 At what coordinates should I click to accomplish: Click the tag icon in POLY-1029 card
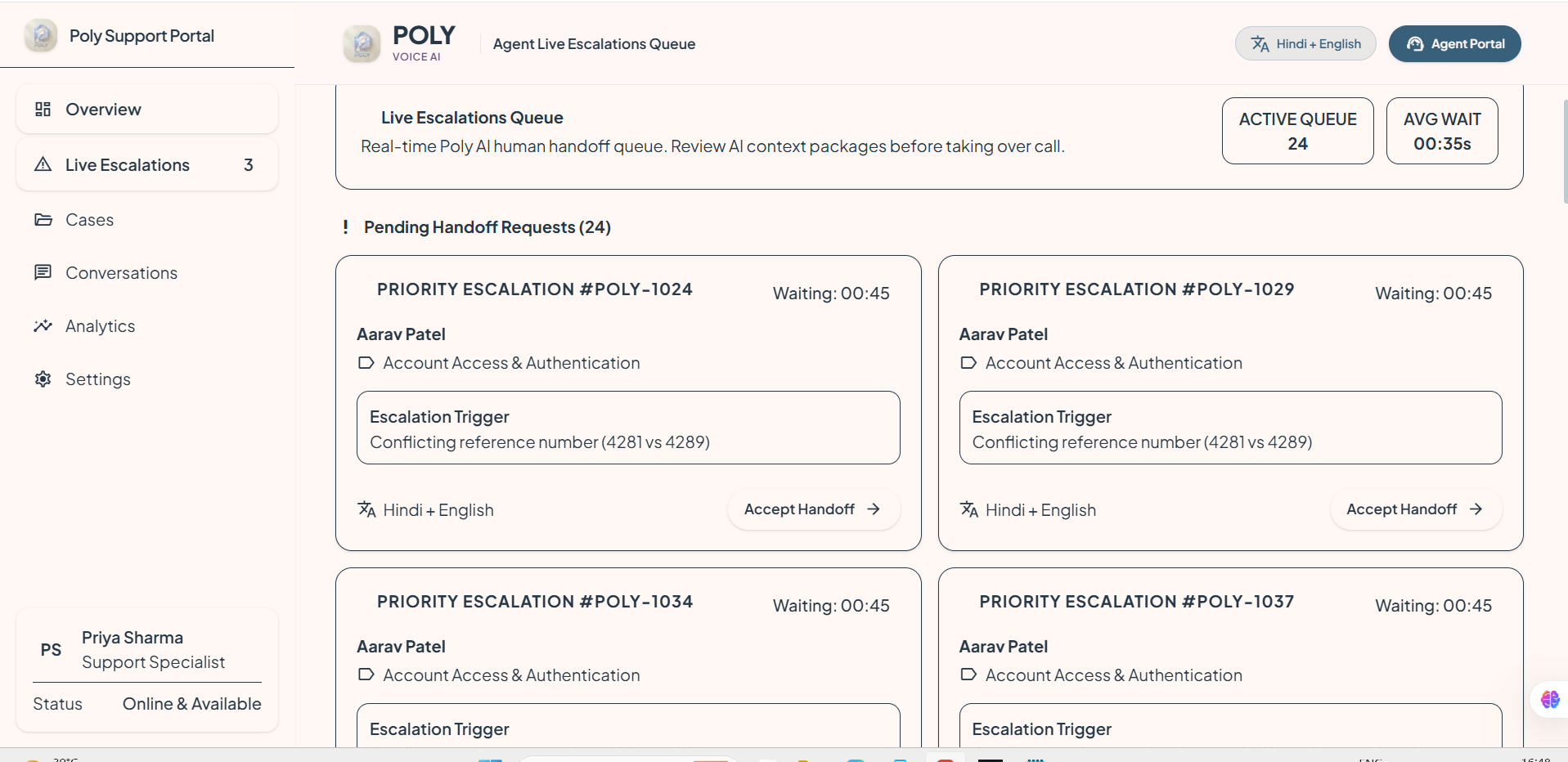point(968,362)
